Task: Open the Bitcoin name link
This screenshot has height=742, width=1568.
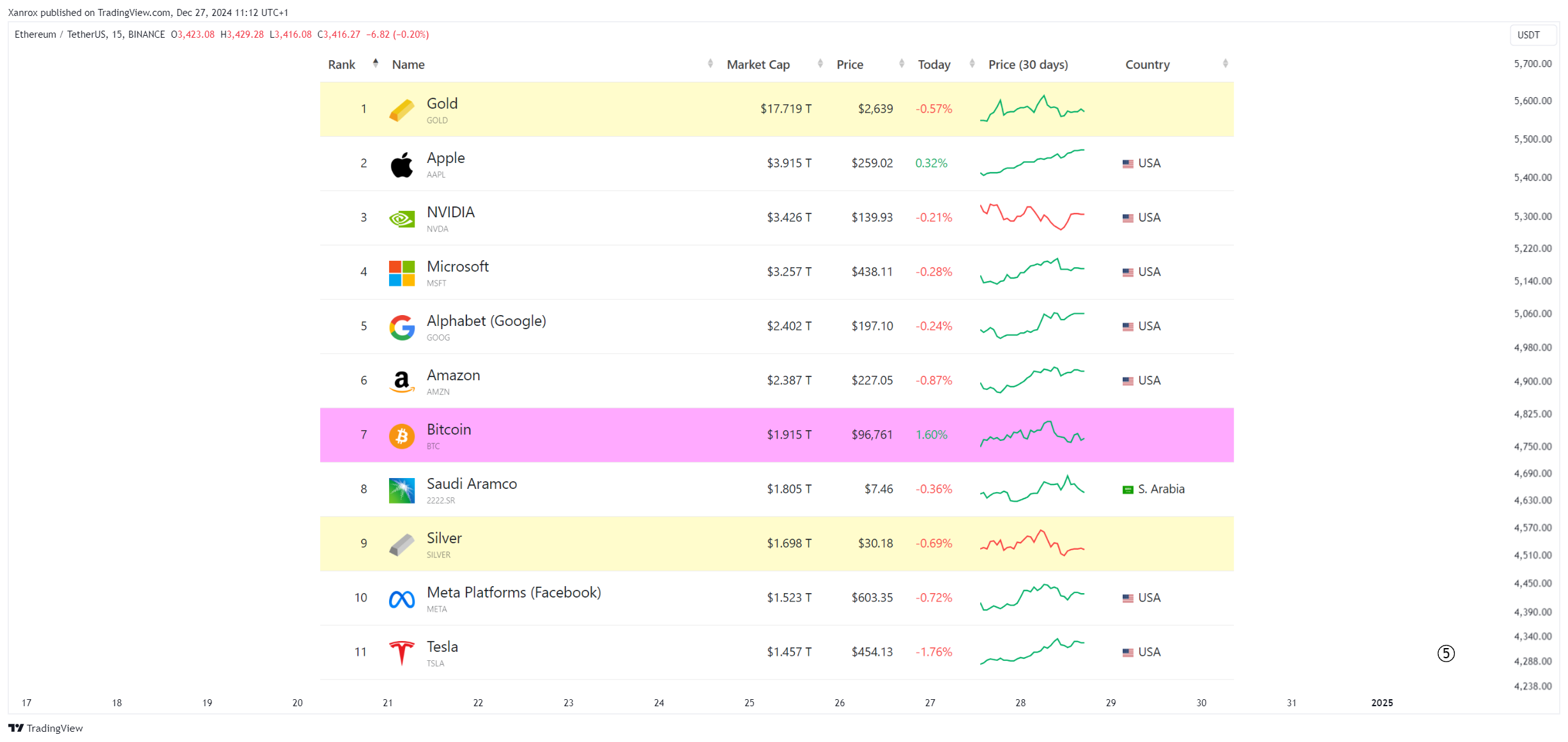Action: (x=449, y=429)
